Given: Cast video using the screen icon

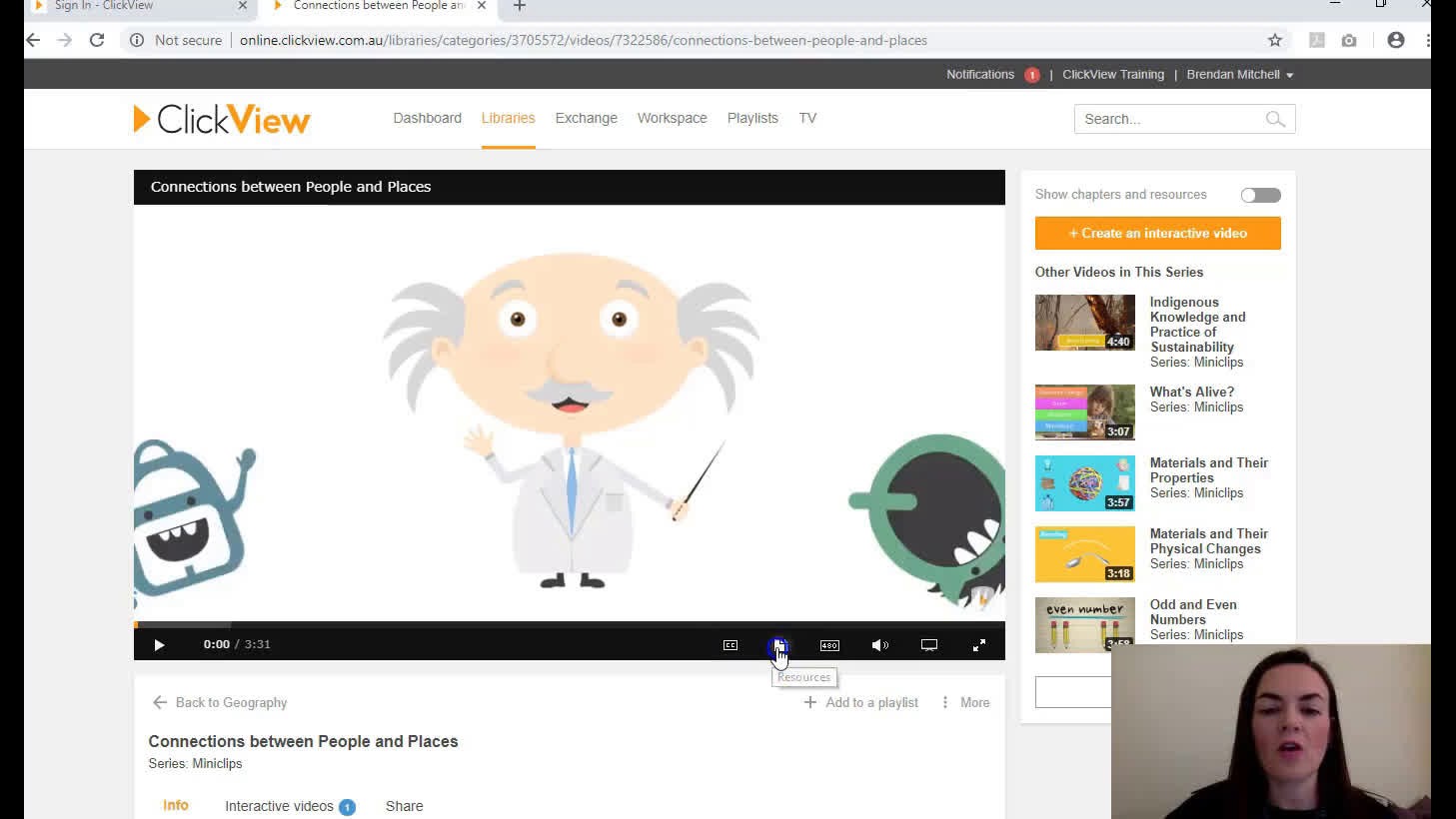Looking at the screenshot, I should [929, 645].
